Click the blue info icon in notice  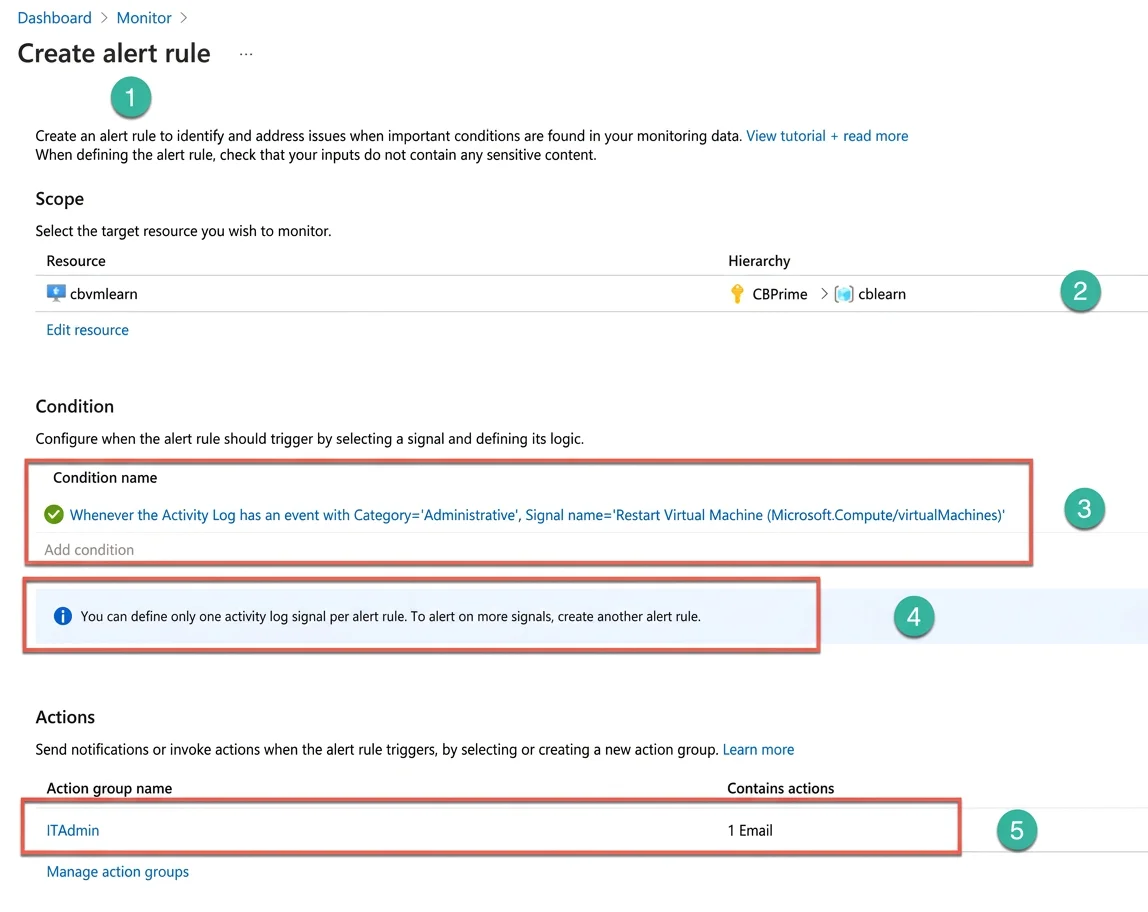pyautogui.click(x=63, y=616)
